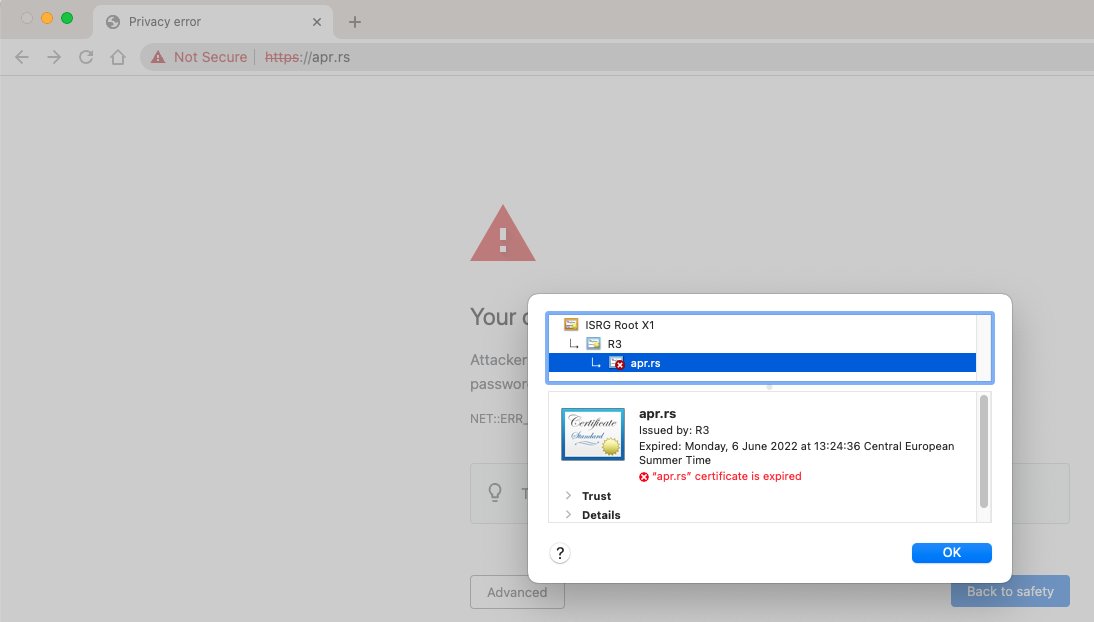The image size is (1094, 622).
Task: Click the ISRG Root X1 certificate icon
Action: click(571, 325)
